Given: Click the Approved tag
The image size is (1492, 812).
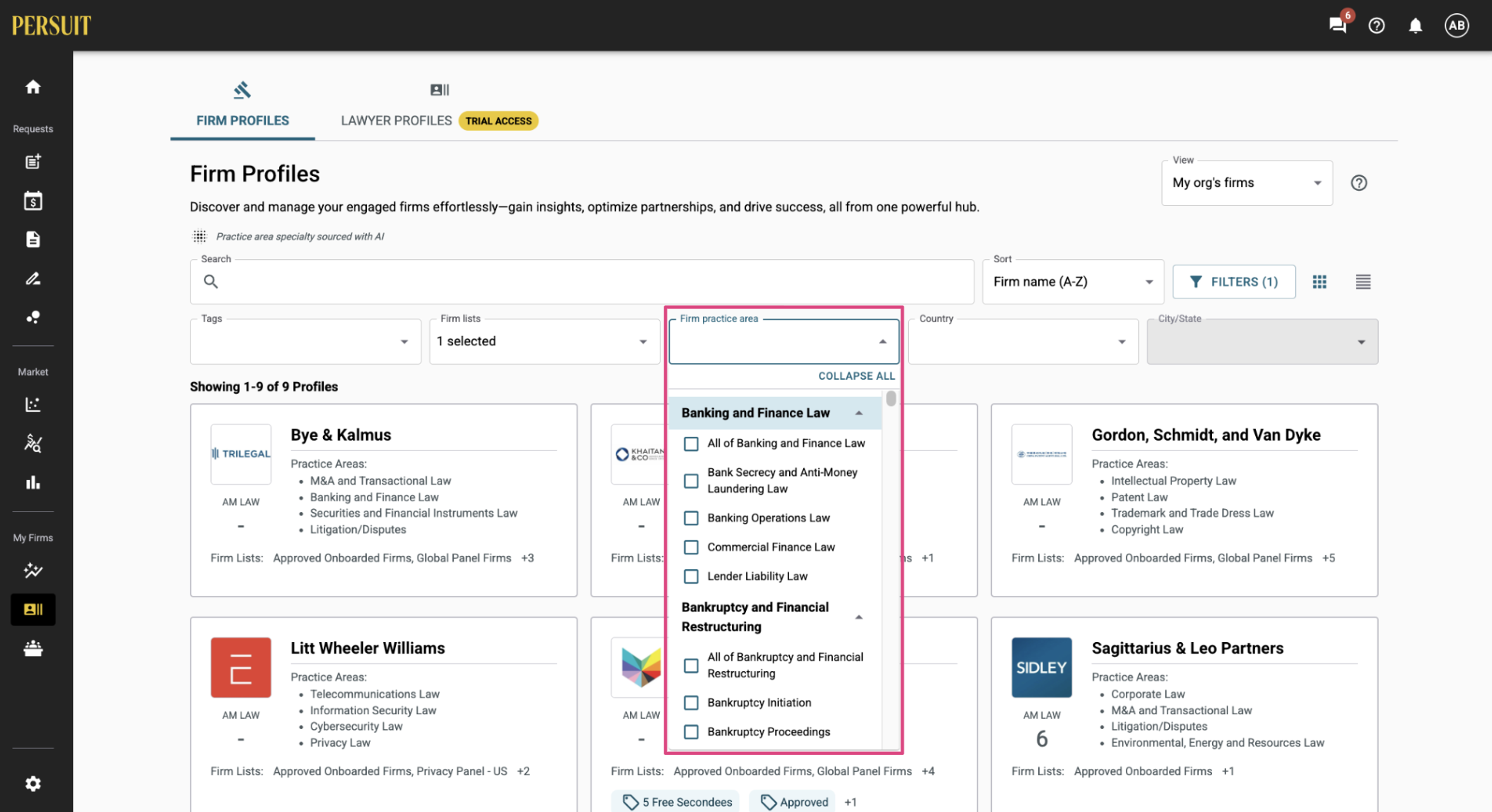Looking at the screenshot, I should (794, 802).
